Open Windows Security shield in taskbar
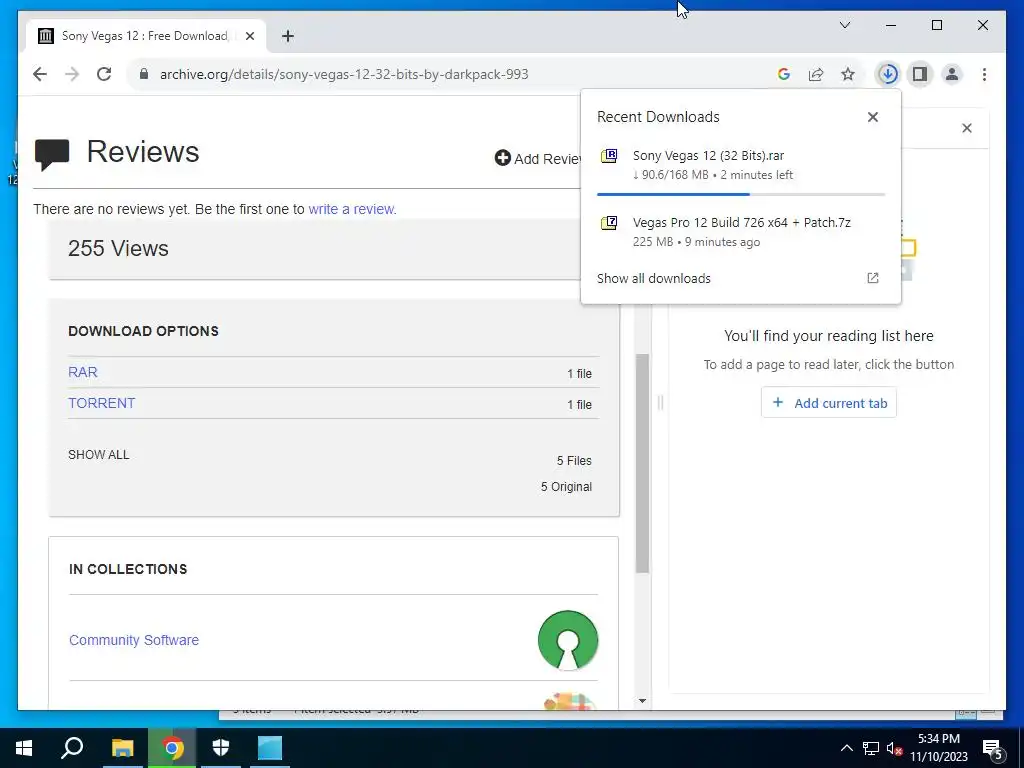 (x=221, y=748)
